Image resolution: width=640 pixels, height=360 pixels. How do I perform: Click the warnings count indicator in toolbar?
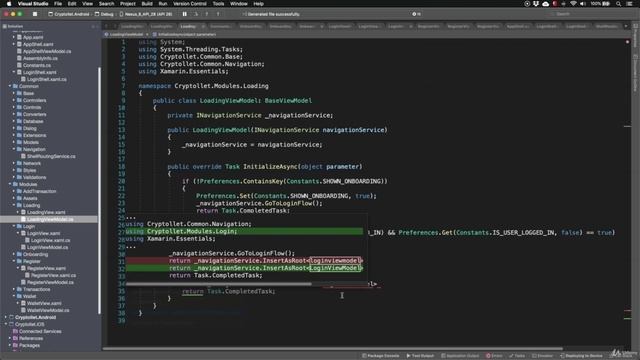click(x=416, y=14)
